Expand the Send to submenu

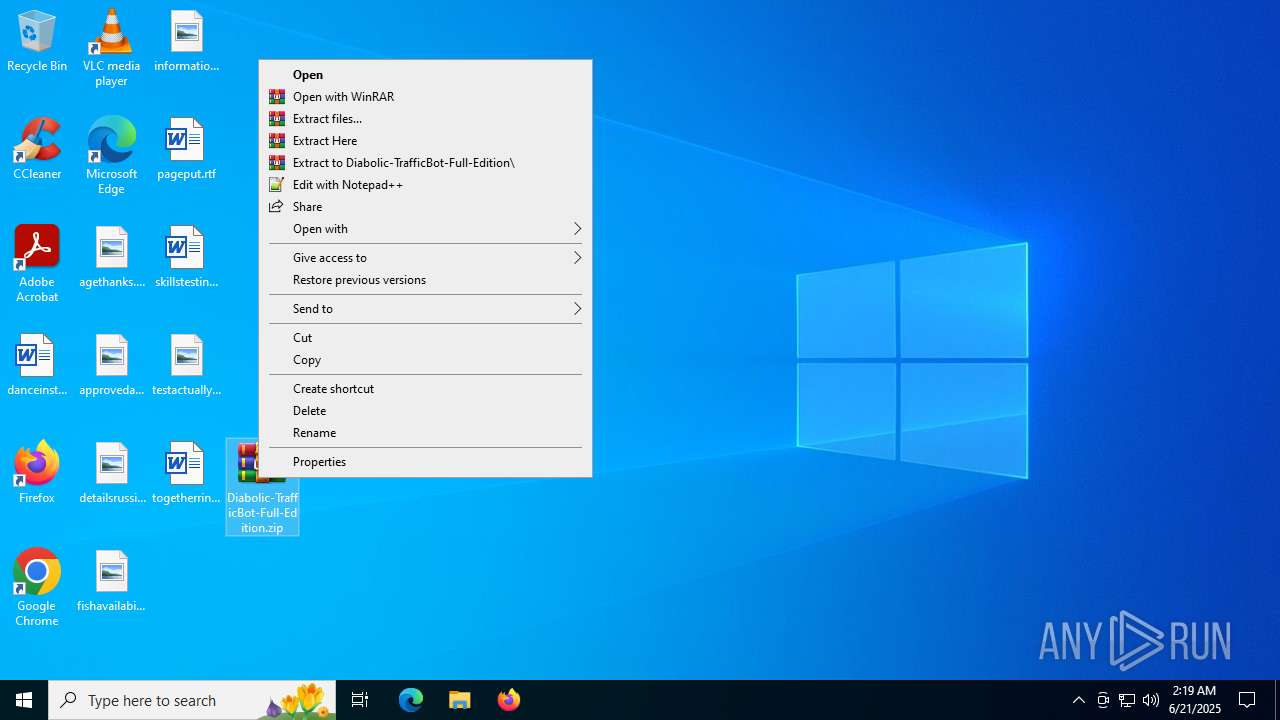(x=425, y=309)
